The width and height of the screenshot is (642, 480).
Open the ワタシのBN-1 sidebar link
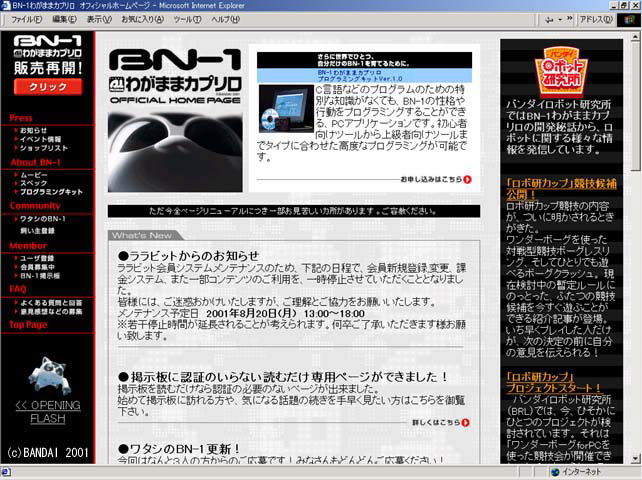coord(43,219)
